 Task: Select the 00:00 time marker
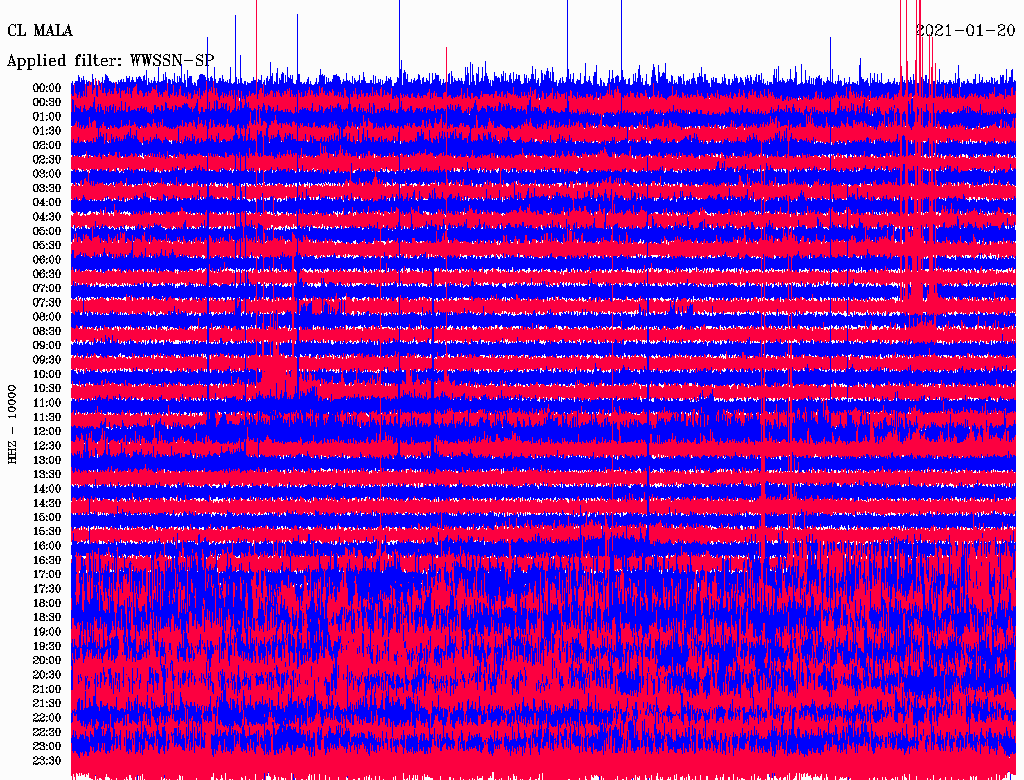(47, 88)
